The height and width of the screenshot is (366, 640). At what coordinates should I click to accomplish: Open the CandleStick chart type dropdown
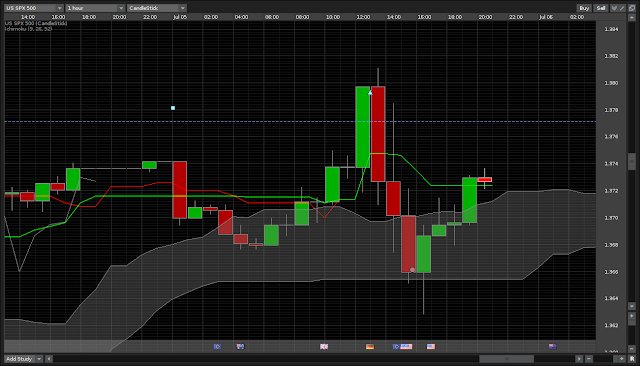(x=157, y=8)
